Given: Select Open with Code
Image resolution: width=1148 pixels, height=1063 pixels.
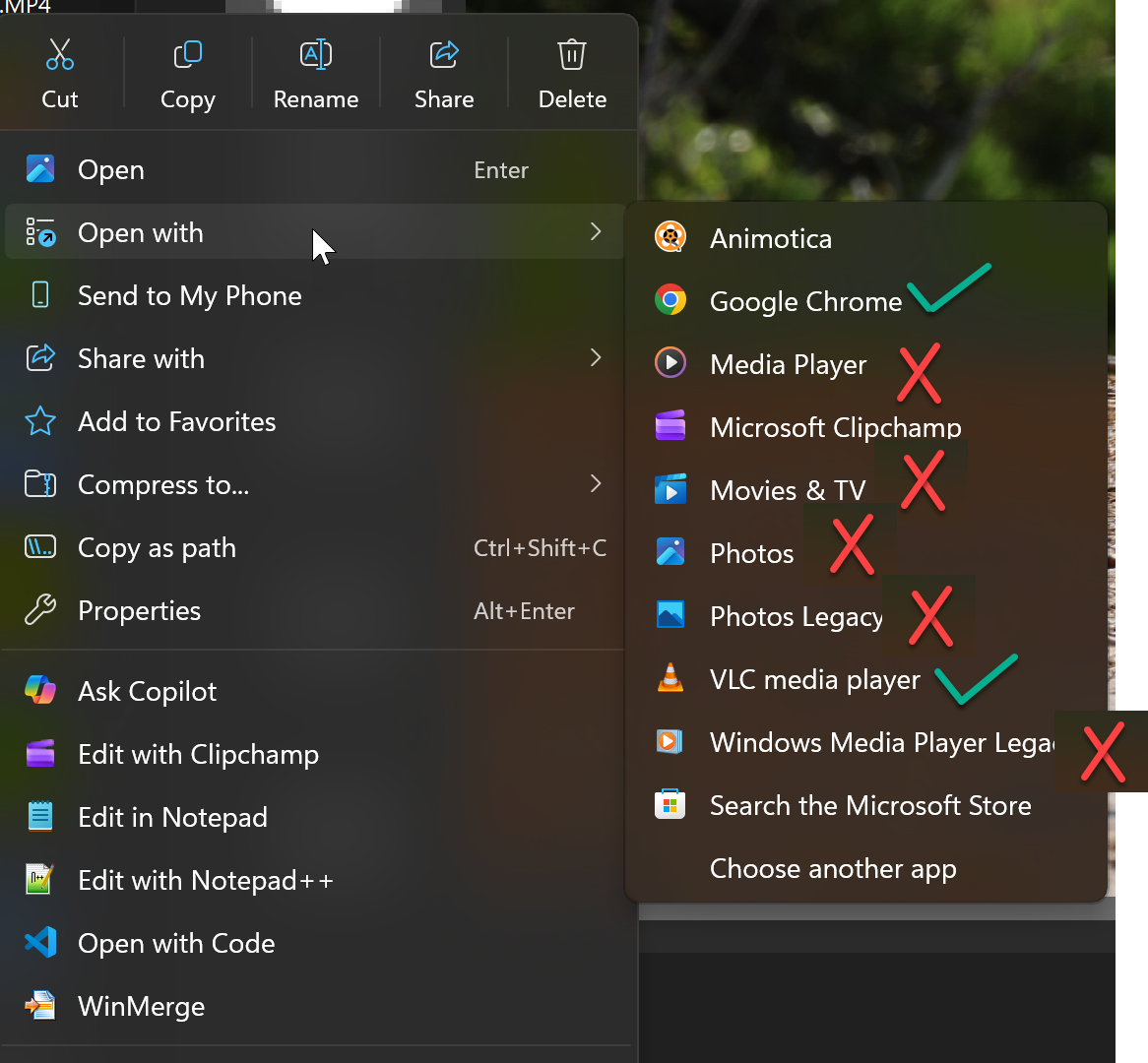Looking at the screenshot, I should pos(315,942).
